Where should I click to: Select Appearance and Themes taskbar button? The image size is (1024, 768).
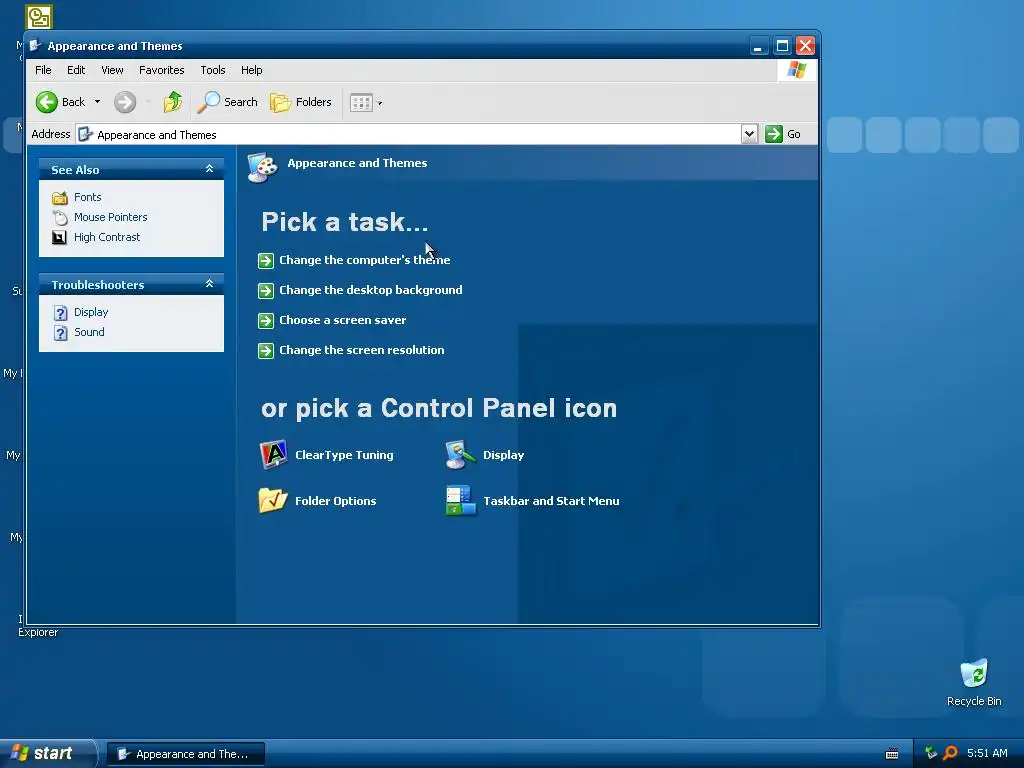click(185, 754)
